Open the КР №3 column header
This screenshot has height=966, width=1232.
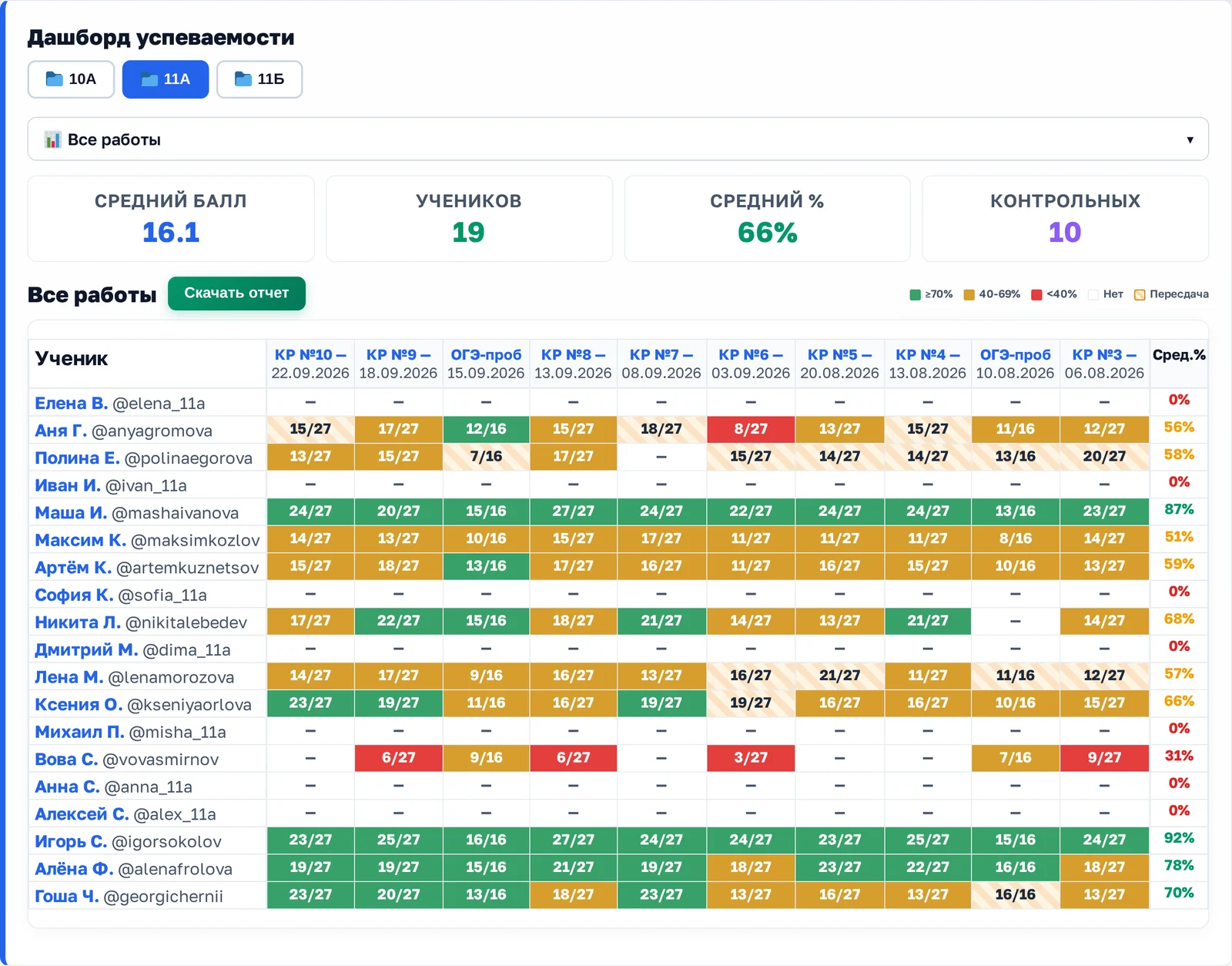coord(1104,364)
